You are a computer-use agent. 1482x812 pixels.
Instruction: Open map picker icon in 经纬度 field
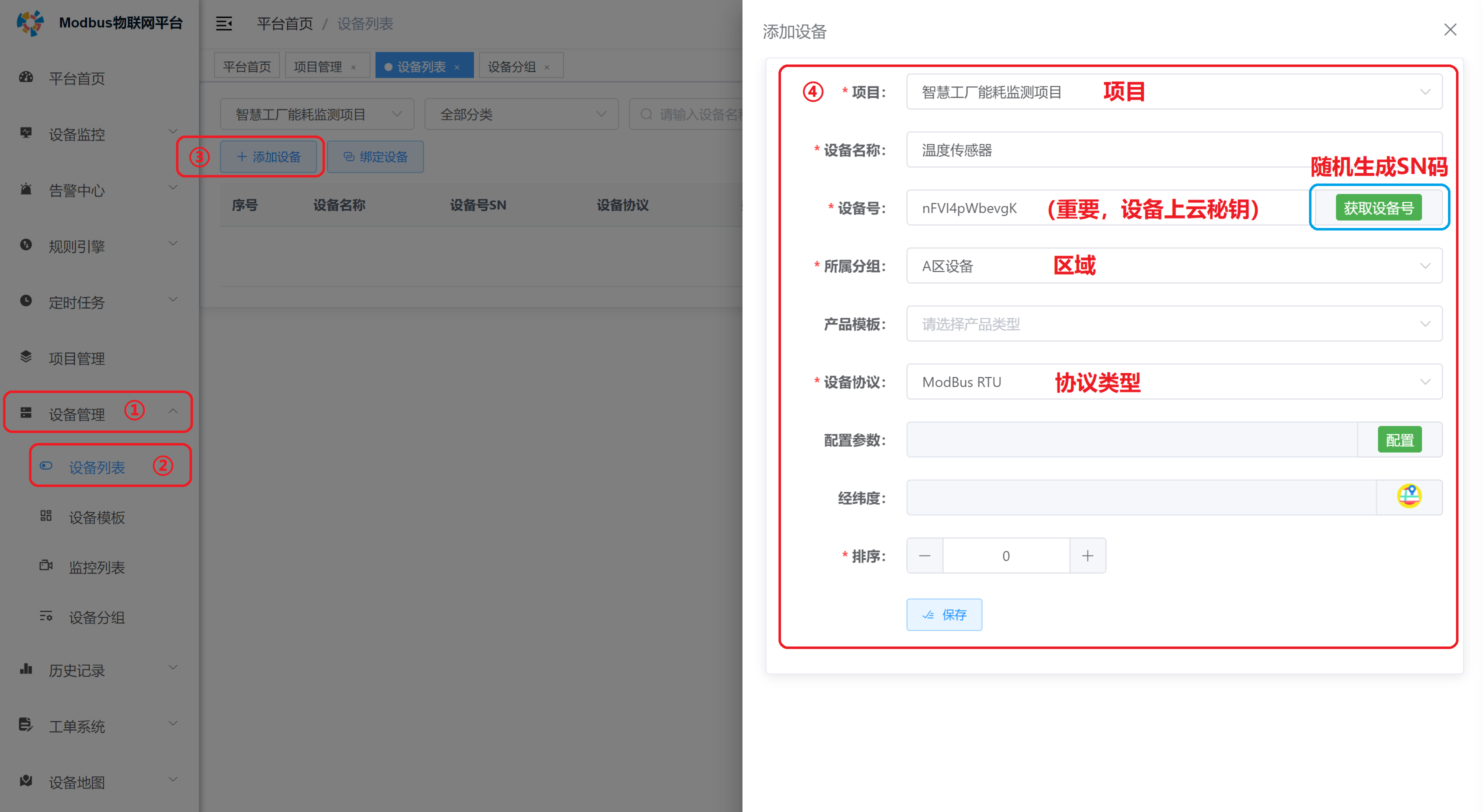[1409, 497]
